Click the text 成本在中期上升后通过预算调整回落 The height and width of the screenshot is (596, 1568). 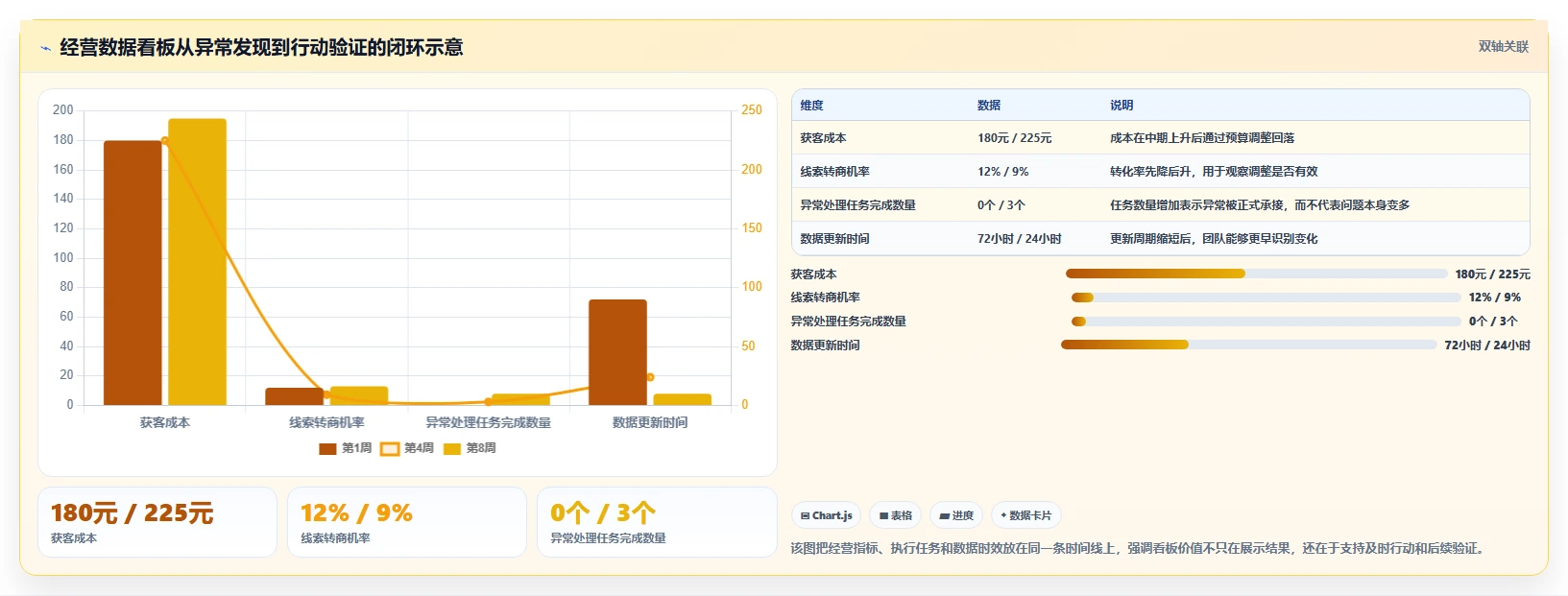(x=1202, y=138)
